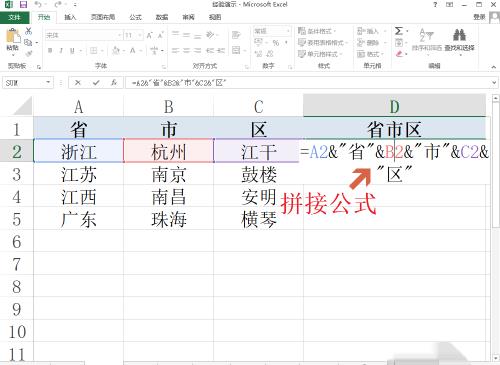Switch to the View (视图) tab
Screen dimensions: 500x365
click(215, 17)
